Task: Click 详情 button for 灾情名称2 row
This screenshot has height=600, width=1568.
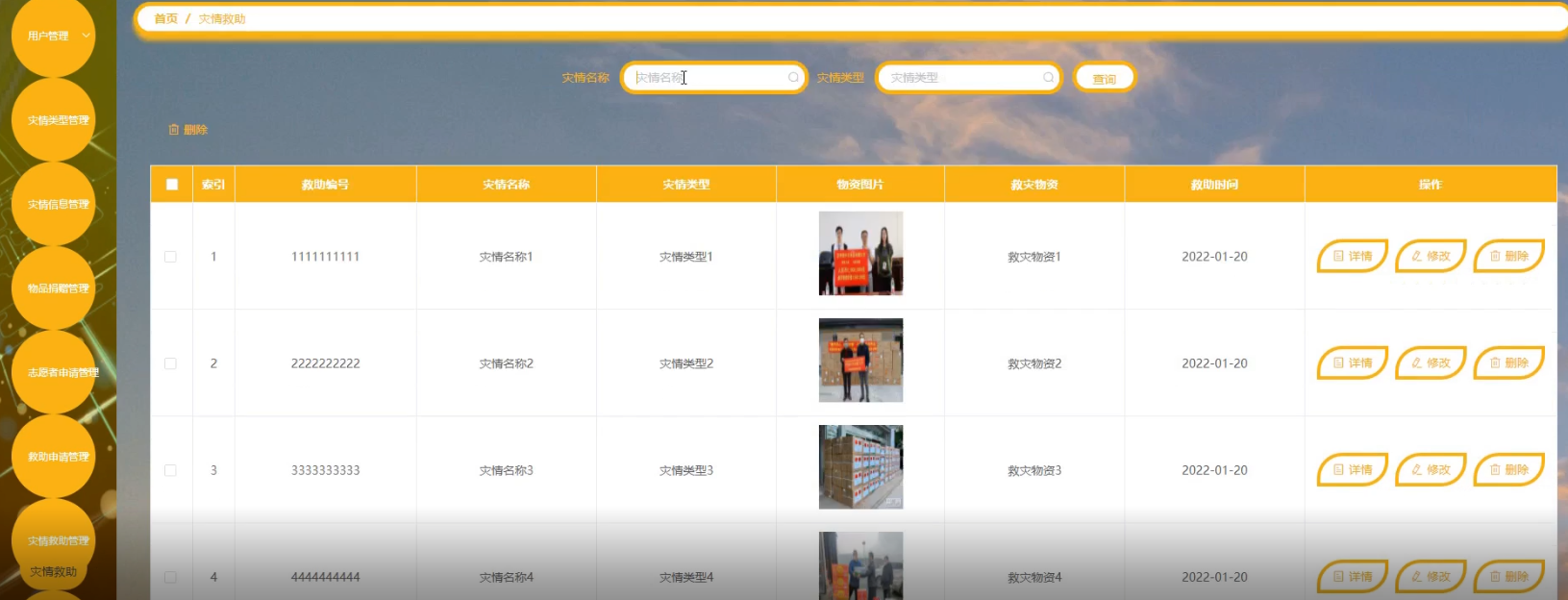Action: (x=1352, y=363)
